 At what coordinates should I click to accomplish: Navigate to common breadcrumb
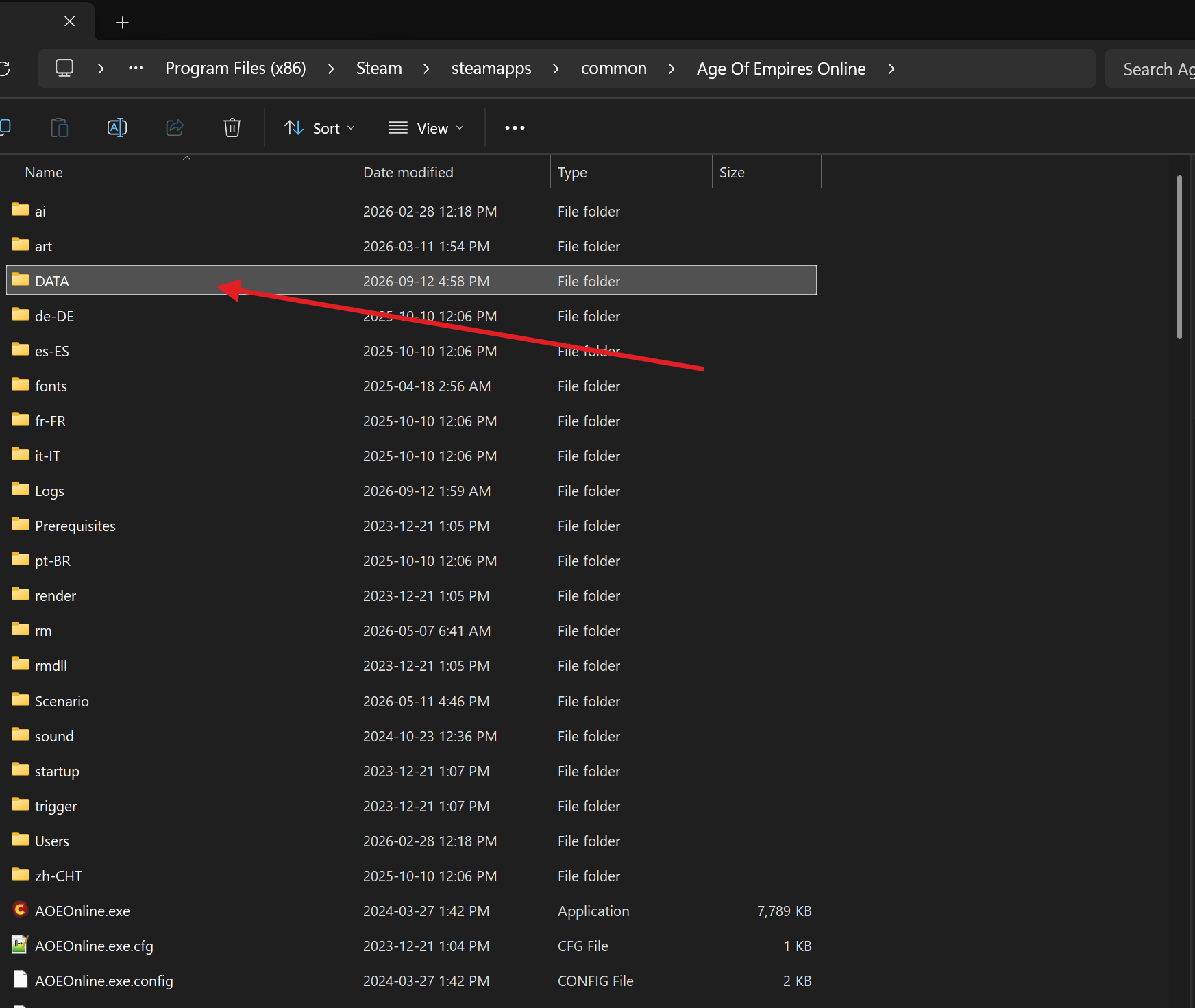(x=614, y=69)
